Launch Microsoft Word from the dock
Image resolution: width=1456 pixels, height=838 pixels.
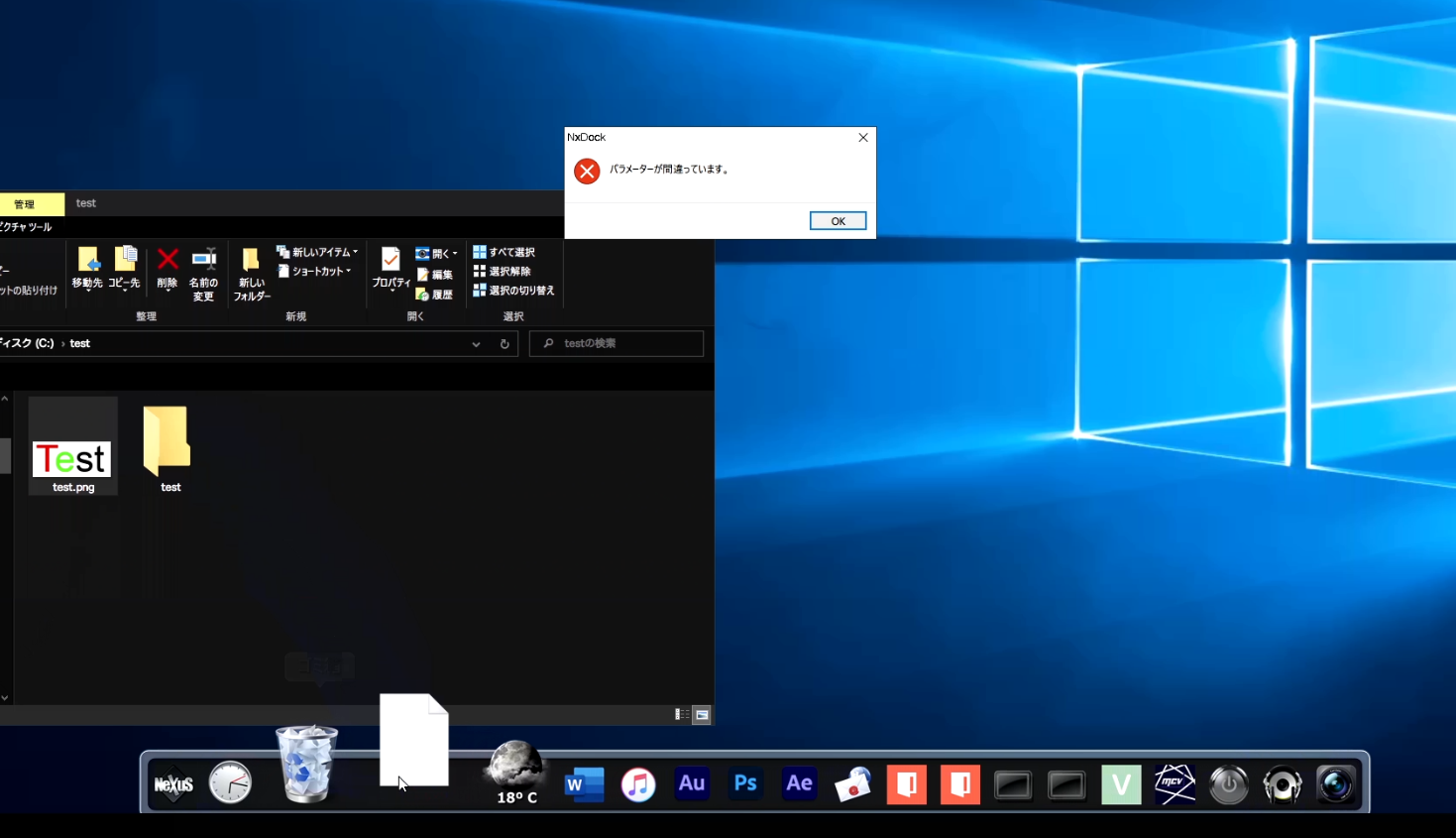(x=584, y=784)
